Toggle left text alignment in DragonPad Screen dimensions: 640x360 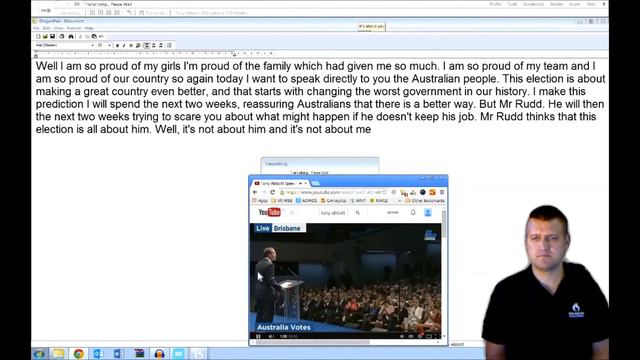pos(147,45)
